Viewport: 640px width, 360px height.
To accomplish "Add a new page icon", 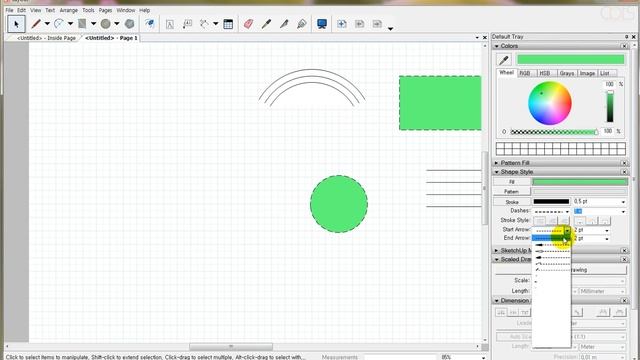I will coord(342,24).
